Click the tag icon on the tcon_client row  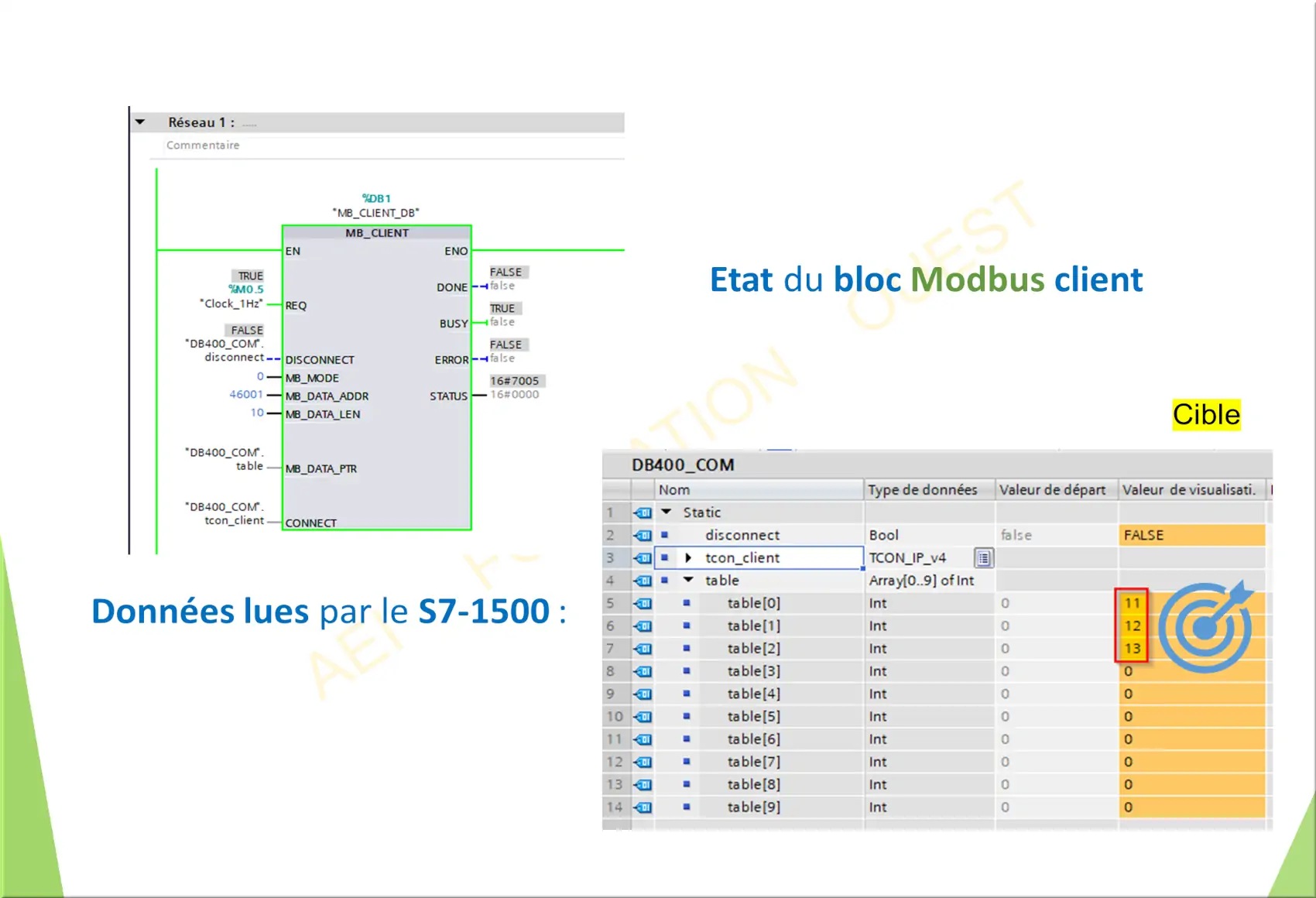tap(643, 557)
